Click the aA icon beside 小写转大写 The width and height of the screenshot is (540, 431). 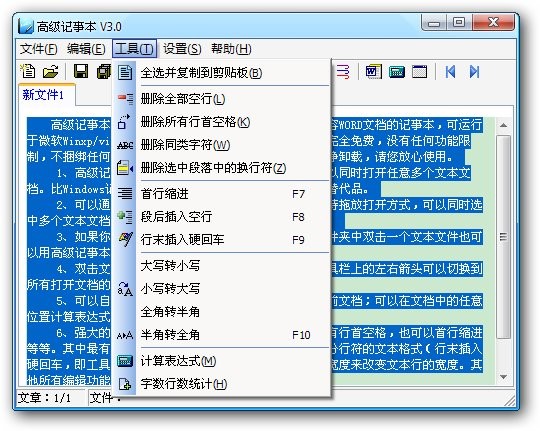125,289
